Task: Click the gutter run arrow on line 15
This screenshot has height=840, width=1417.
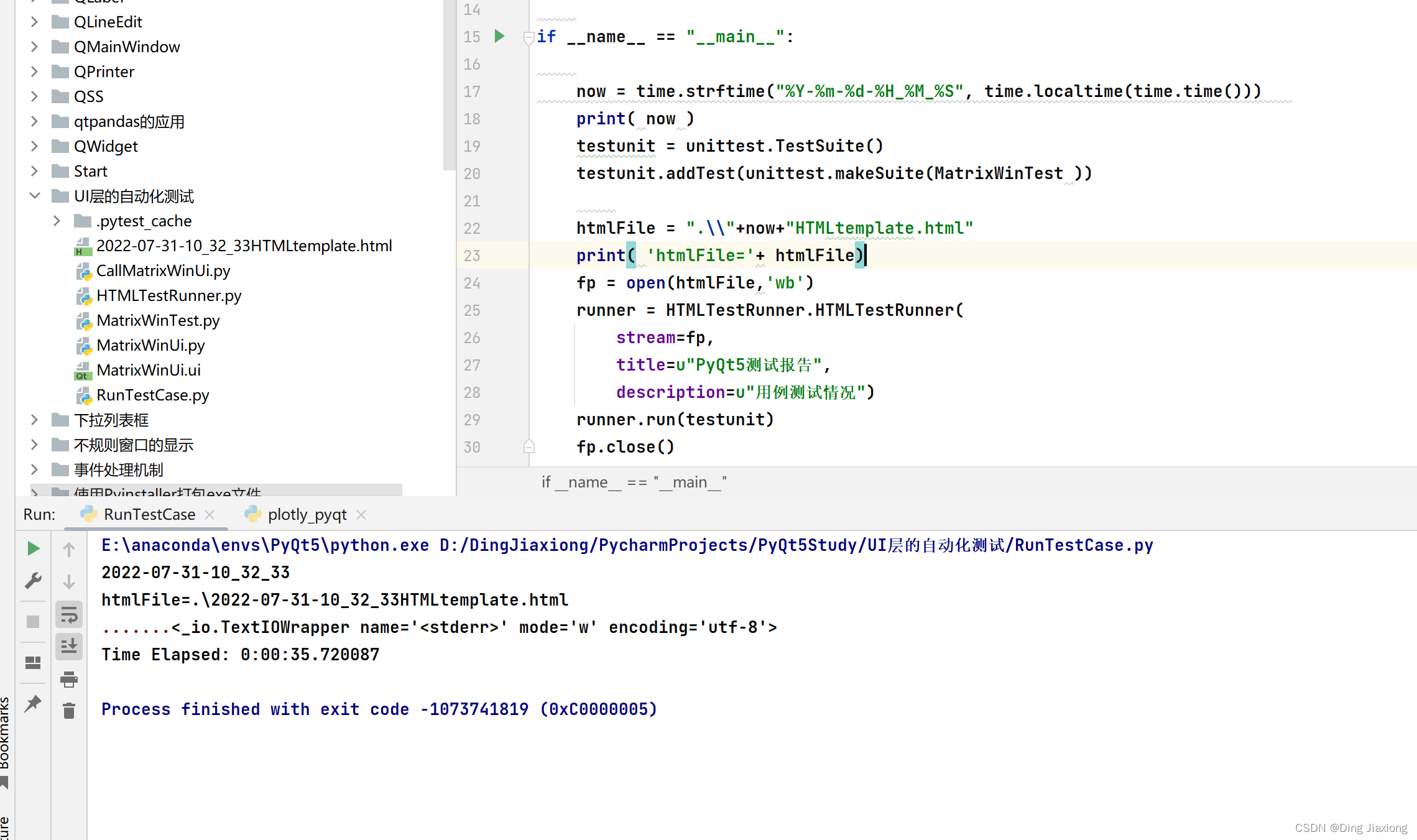Action: pos(499,36)
